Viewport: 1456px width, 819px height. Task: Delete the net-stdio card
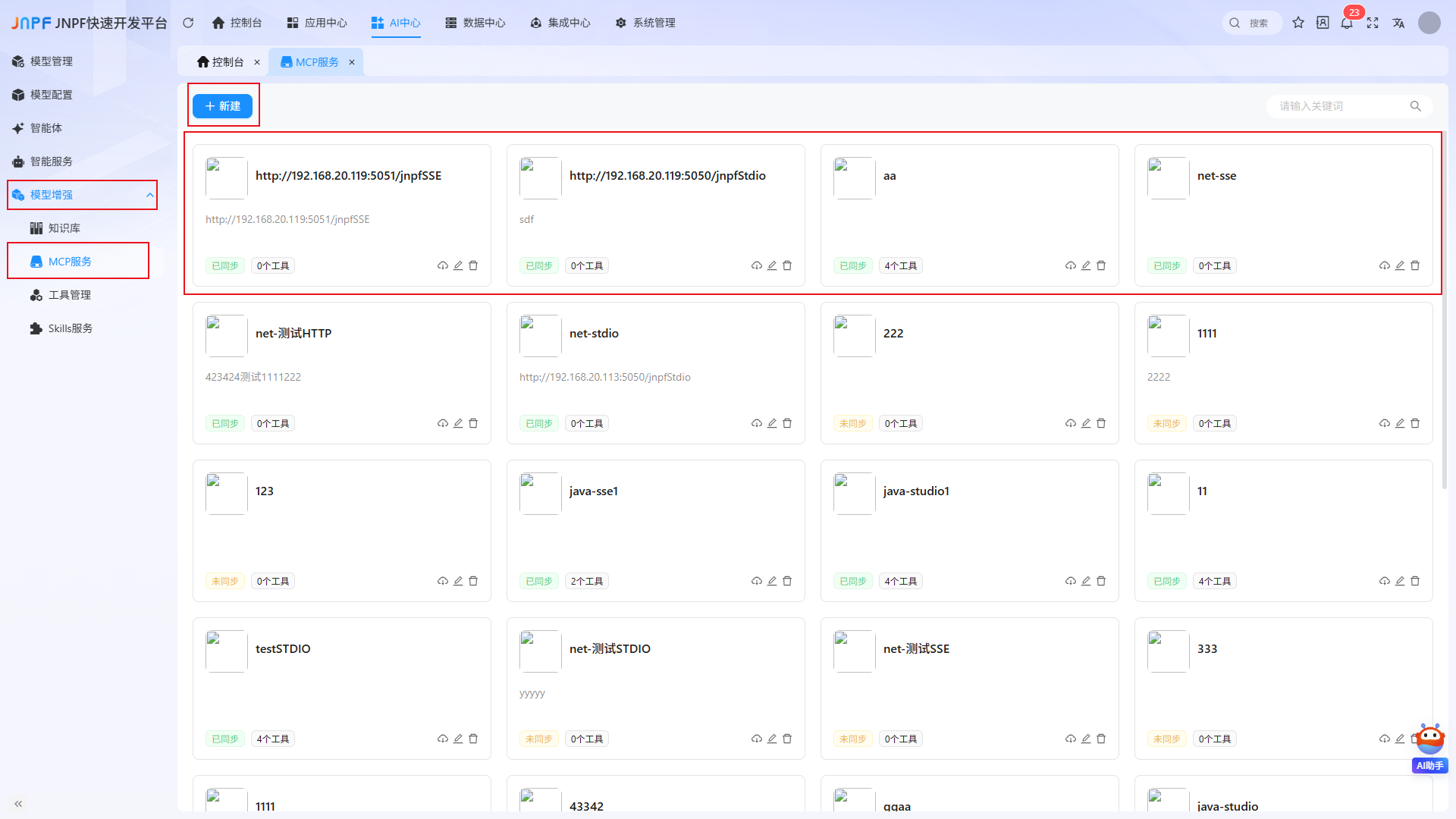[x=787, y=423]
